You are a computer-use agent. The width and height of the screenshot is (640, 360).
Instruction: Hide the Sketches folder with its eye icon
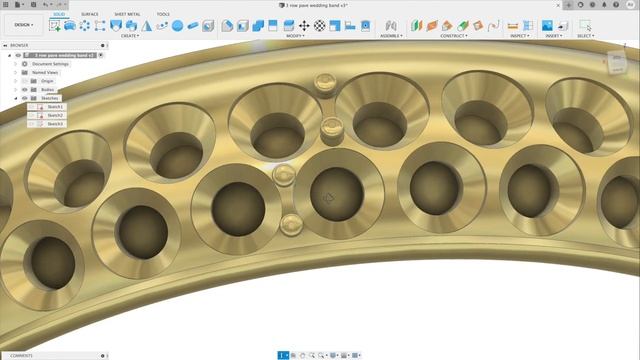[x=24, y=98]
